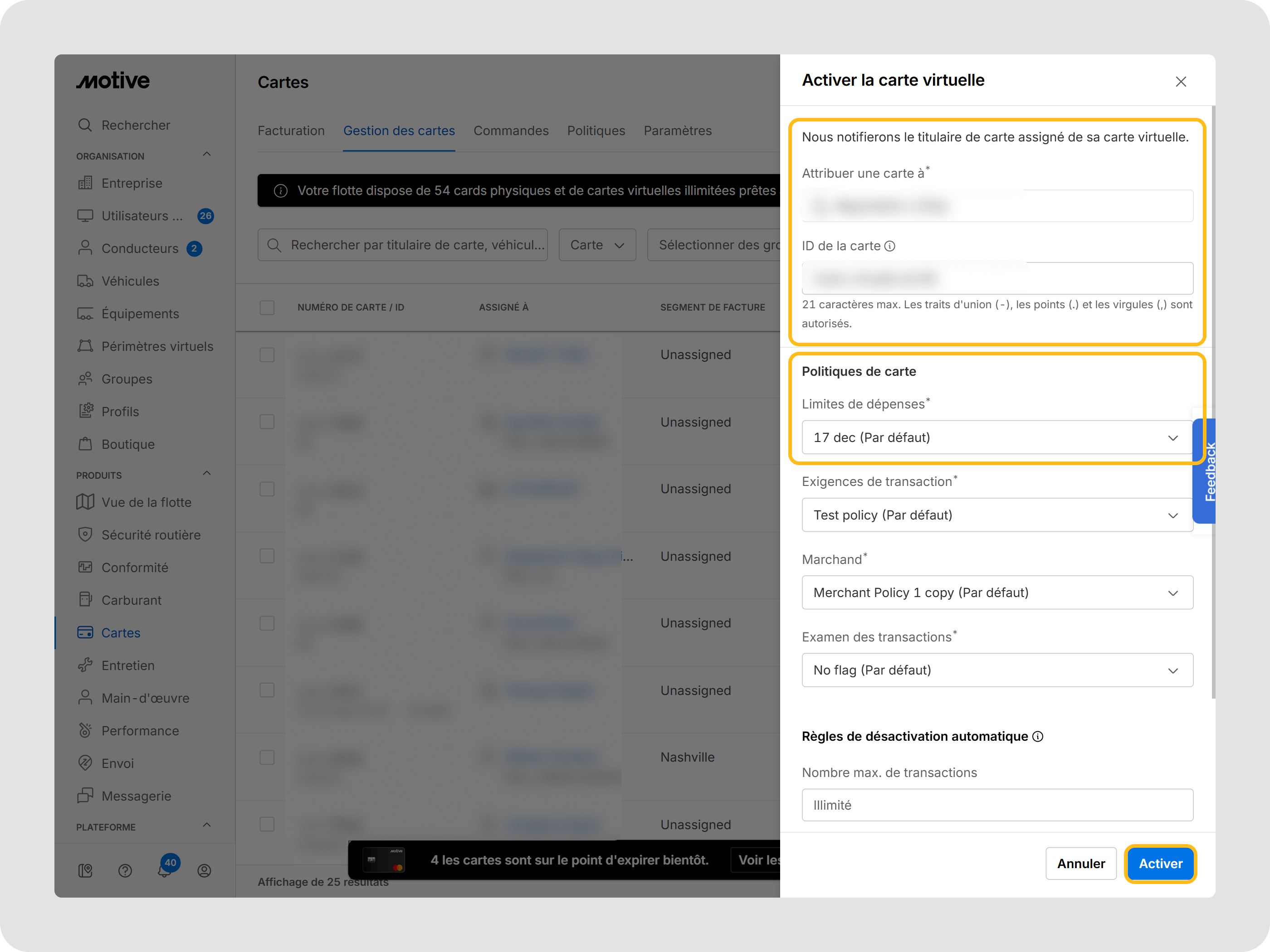Open Périmètres virtuels geofence icon

(85, 346)
